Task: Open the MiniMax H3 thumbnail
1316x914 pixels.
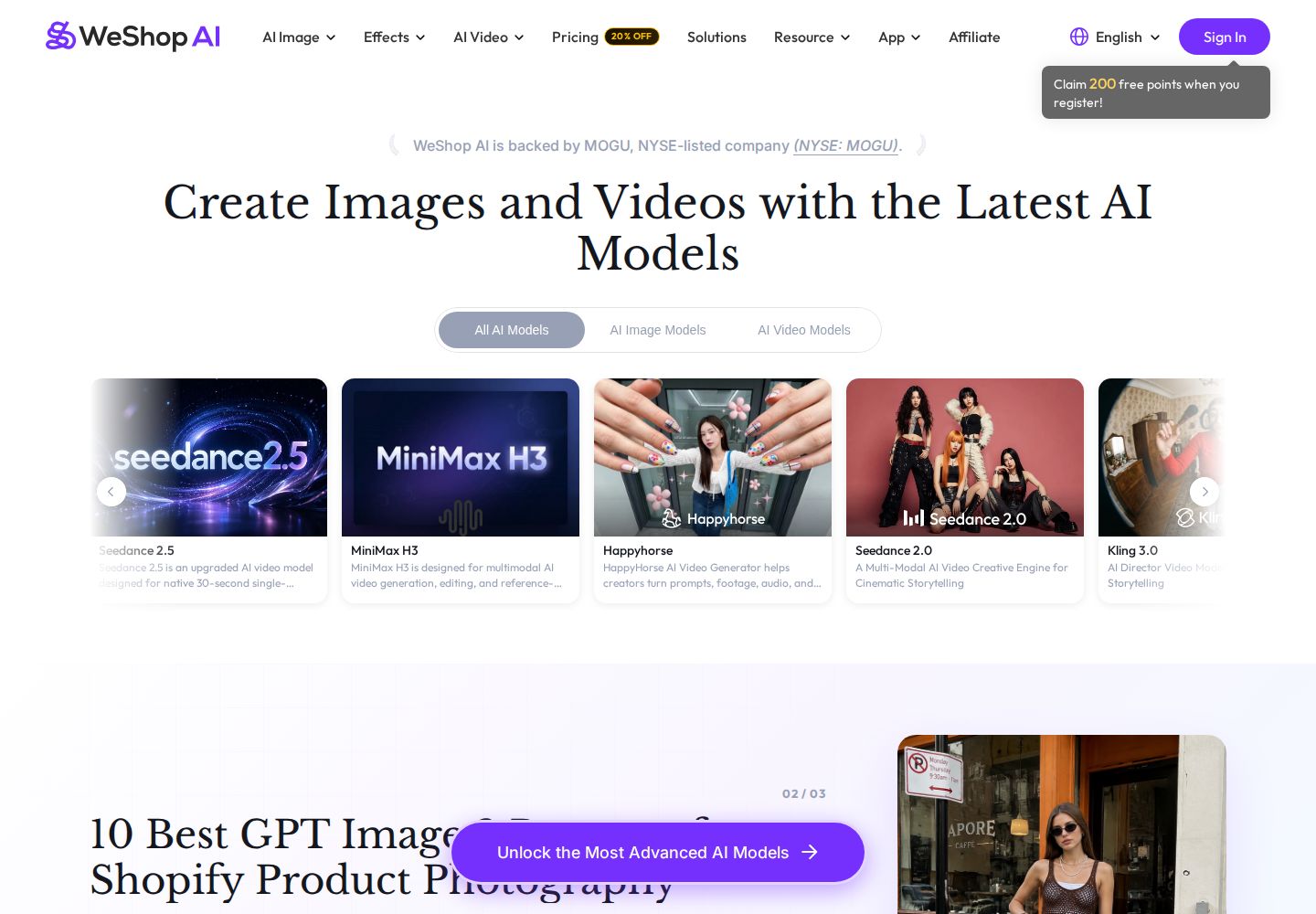Action: [461, 457]
